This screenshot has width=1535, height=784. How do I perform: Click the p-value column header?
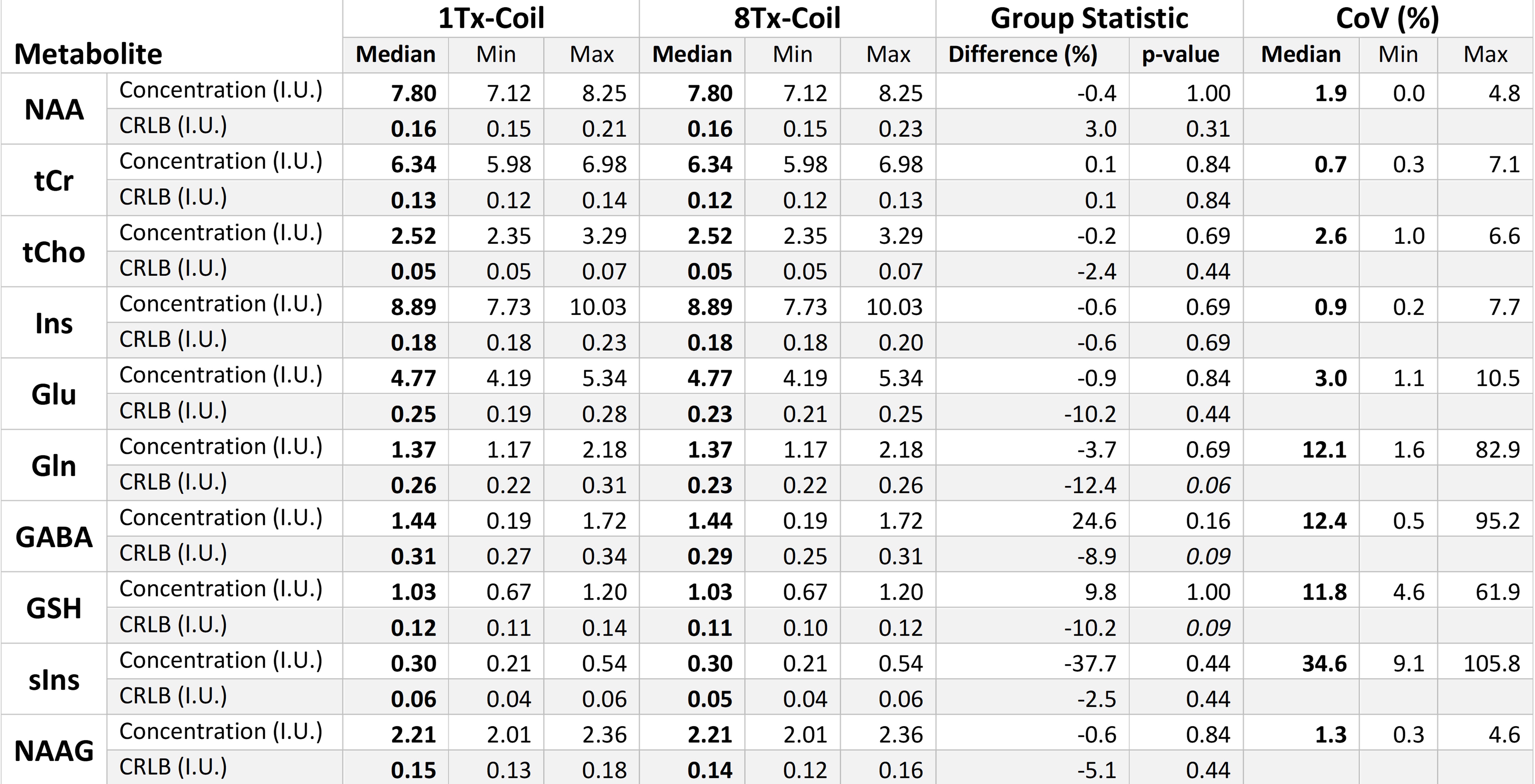click(1180, 55)
